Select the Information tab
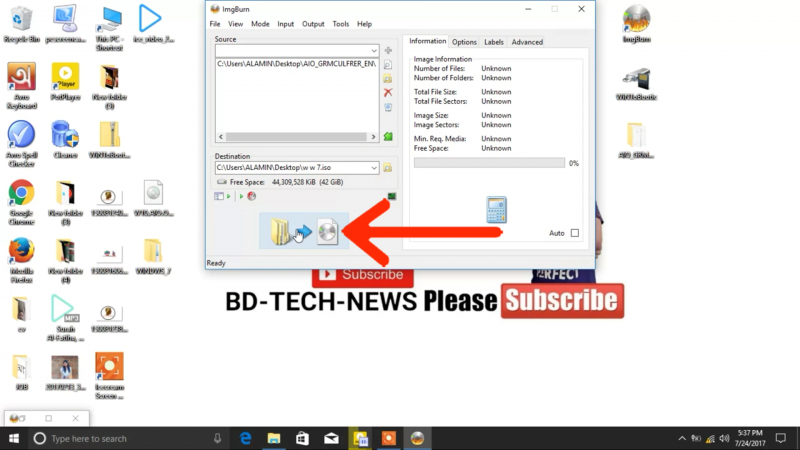The height and width of the screenshot is (450, 800). (x=427, y=41)
